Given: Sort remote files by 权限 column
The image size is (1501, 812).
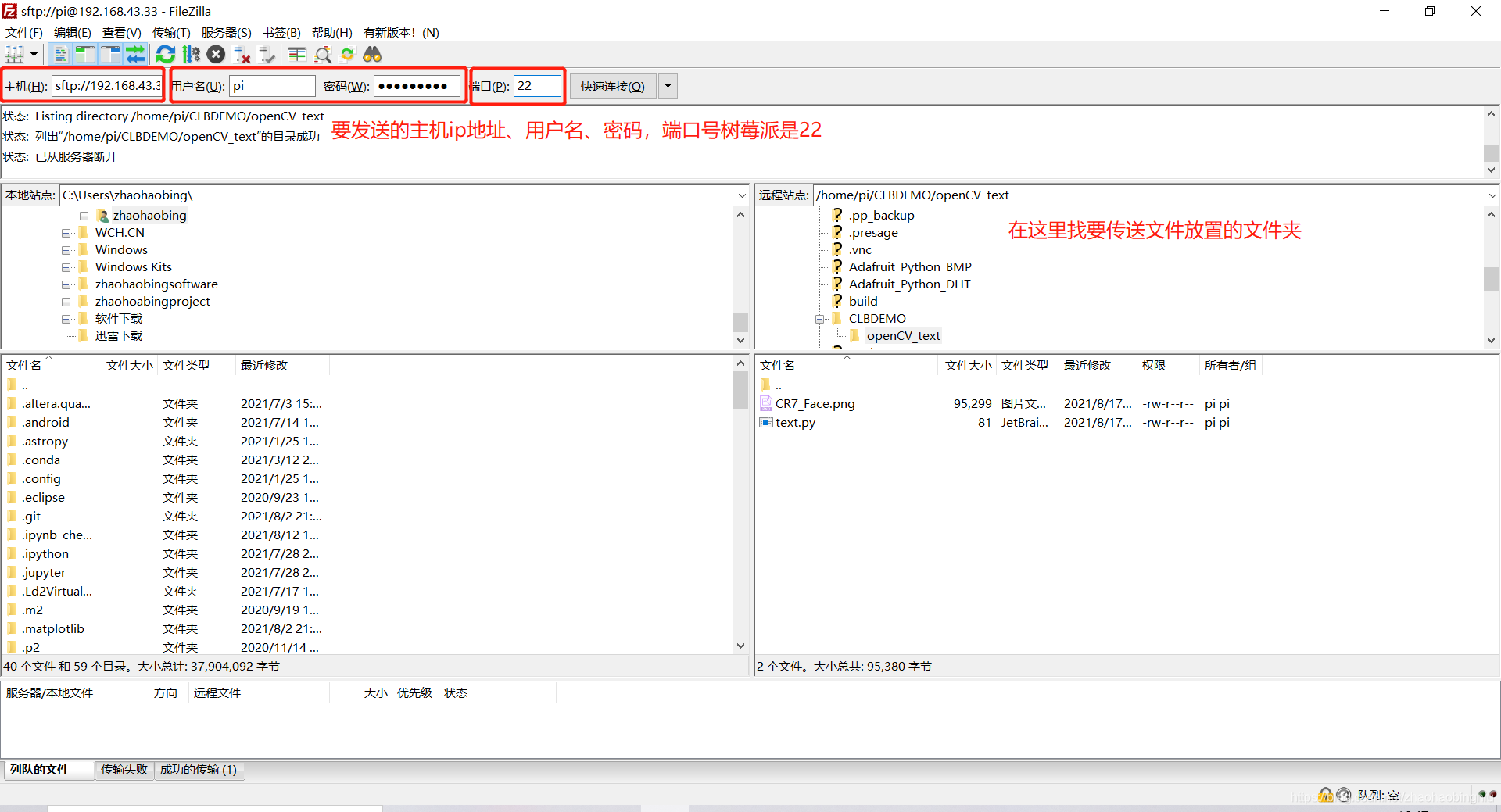Looking at the screenshot, I should pos(1168,365).
